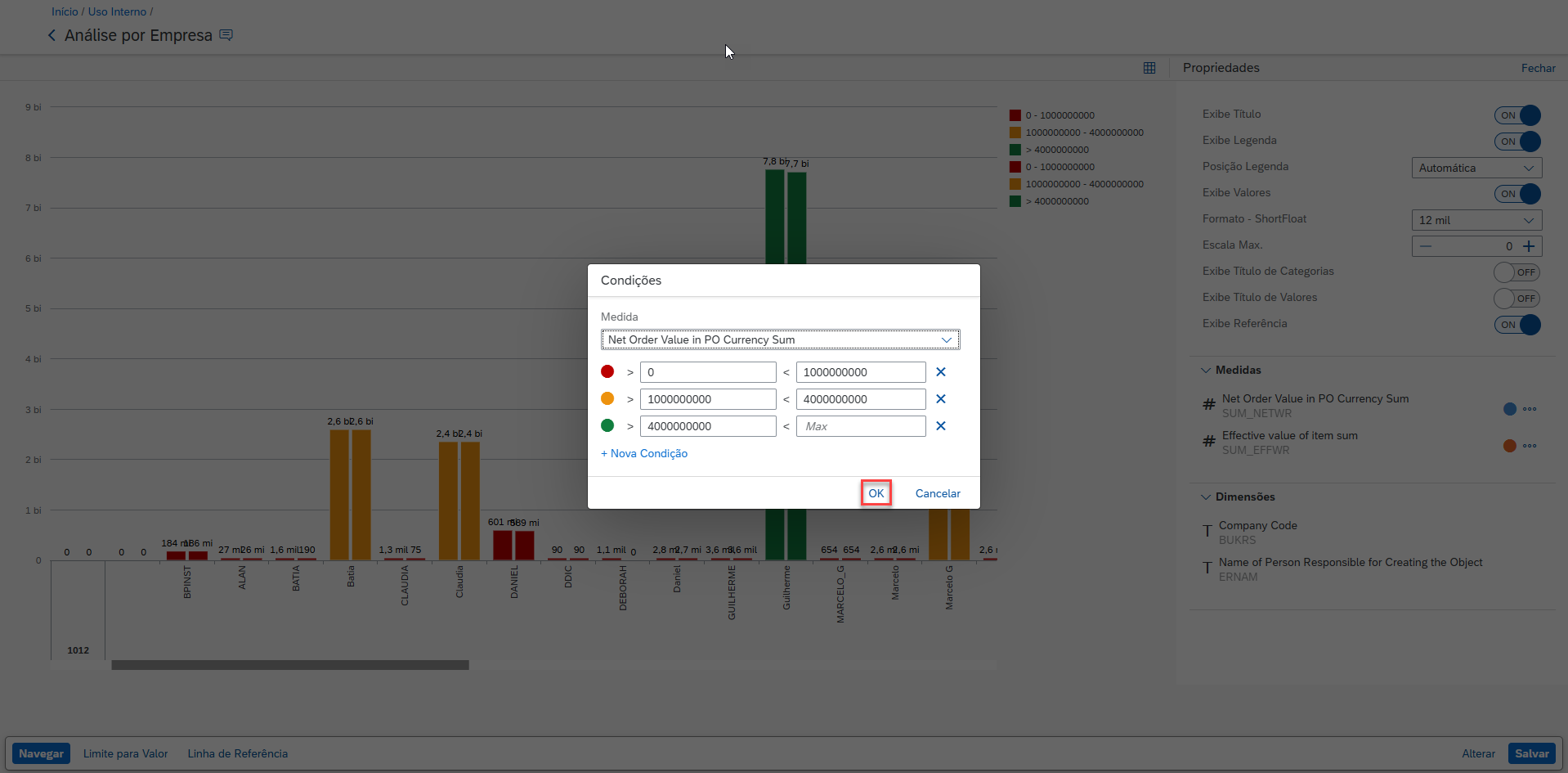
Task: Collapse the Medidas section
Action: [1206, 371]
